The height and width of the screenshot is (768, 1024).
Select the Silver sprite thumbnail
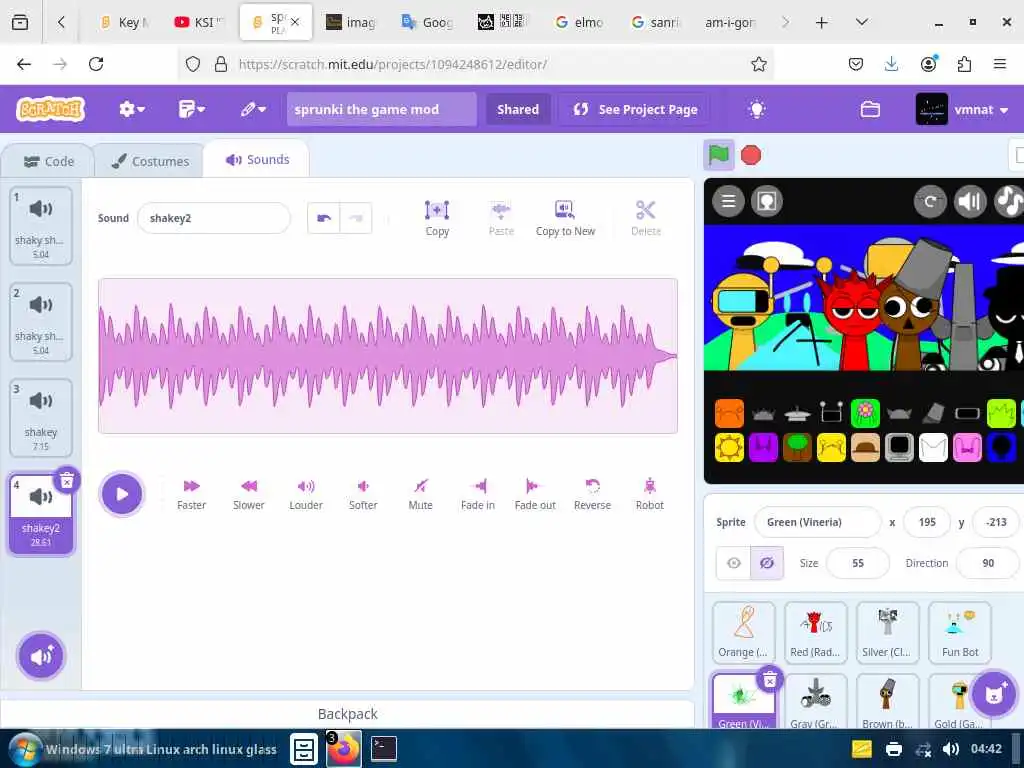(x=887, y=632)
